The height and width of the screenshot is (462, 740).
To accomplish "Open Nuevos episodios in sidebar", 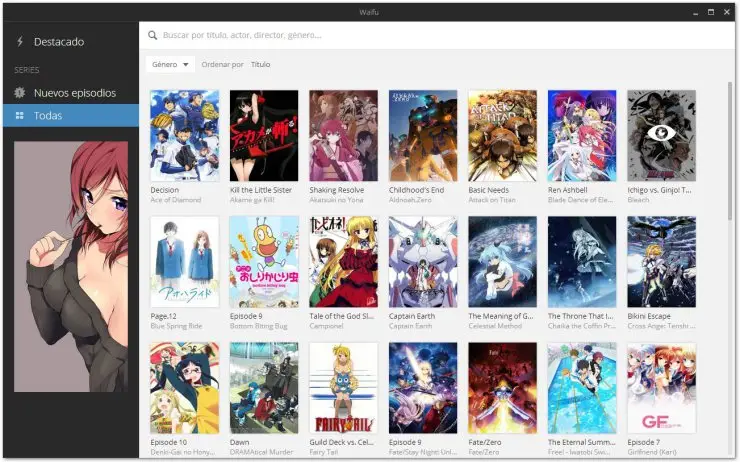I will point(71,92).
